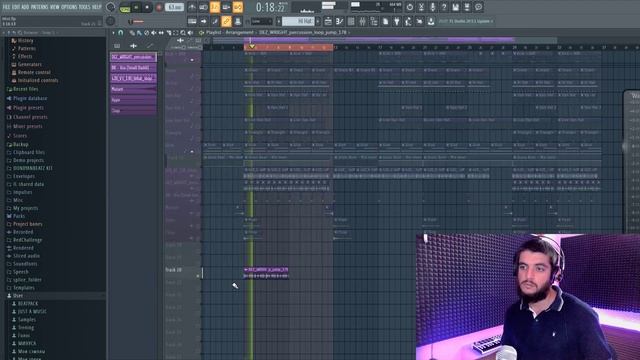Open the Playlist options menu arrow
This screenshot has height=360, width=640.
point(113,33)
